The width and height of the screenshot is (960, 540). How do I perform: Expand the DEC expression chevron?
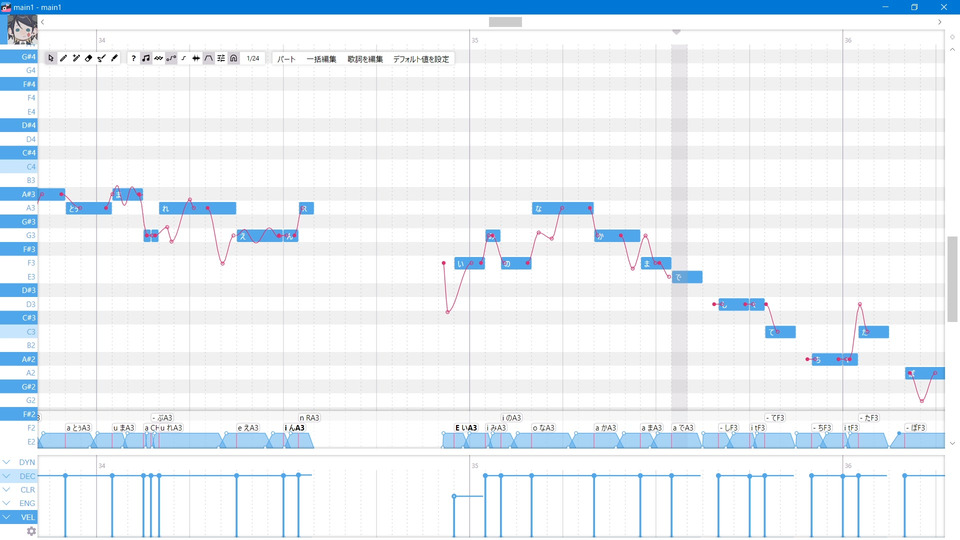click(x=6, y=476)
